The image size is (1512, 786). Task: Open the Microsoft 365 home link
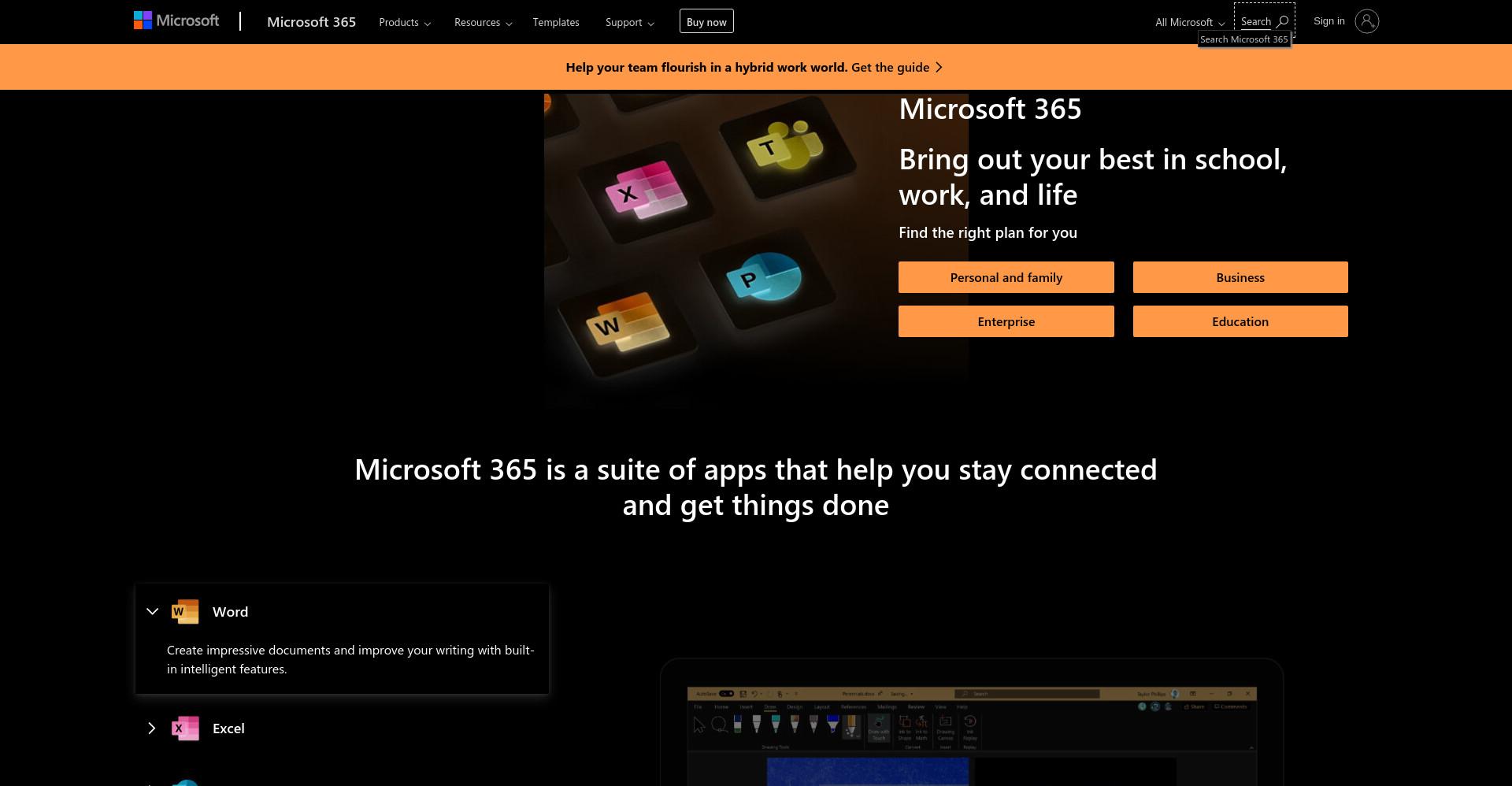pyautogui.click(x=311, y=22)
